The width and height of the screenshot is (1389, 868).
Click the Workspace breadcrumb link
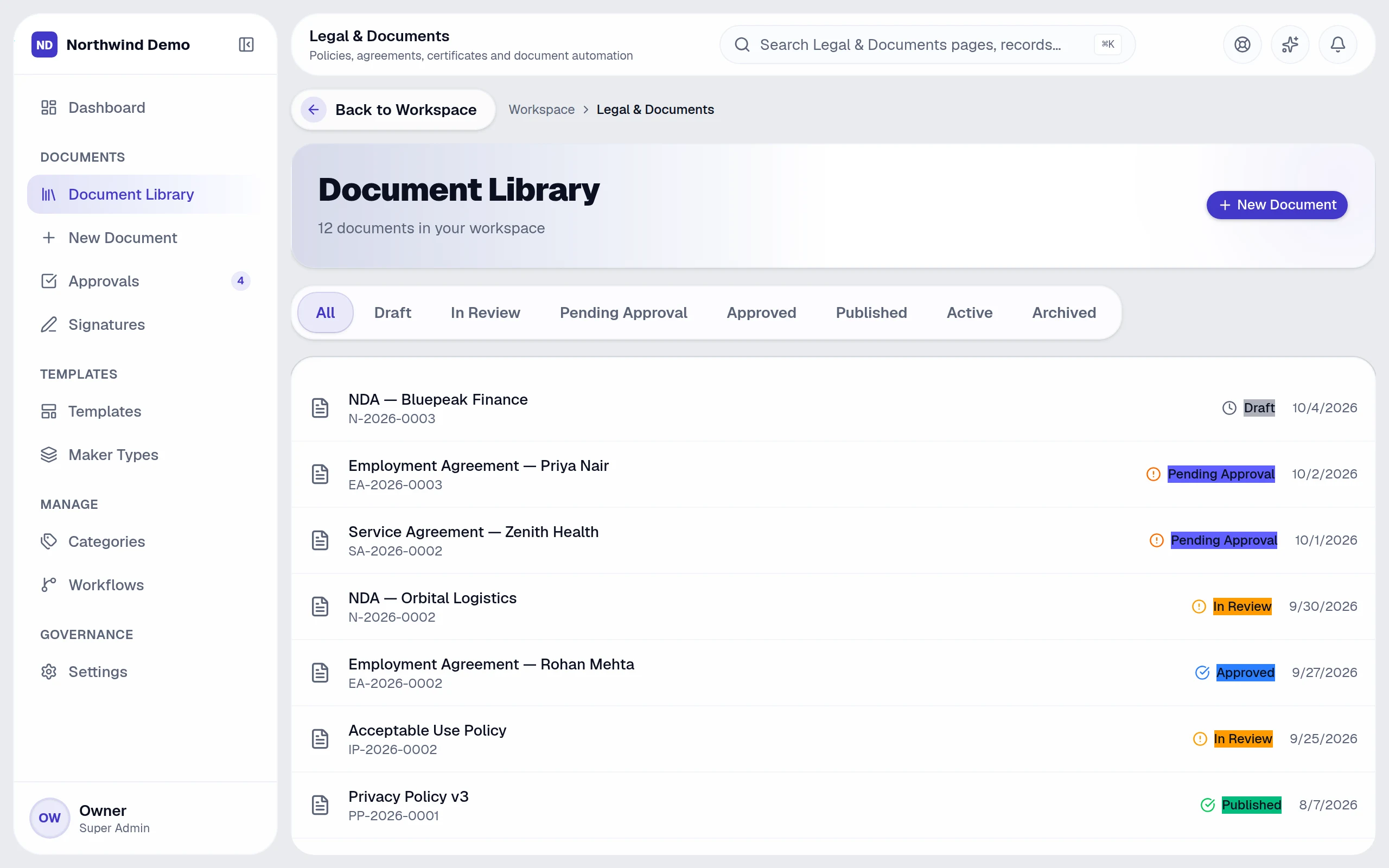541,110
